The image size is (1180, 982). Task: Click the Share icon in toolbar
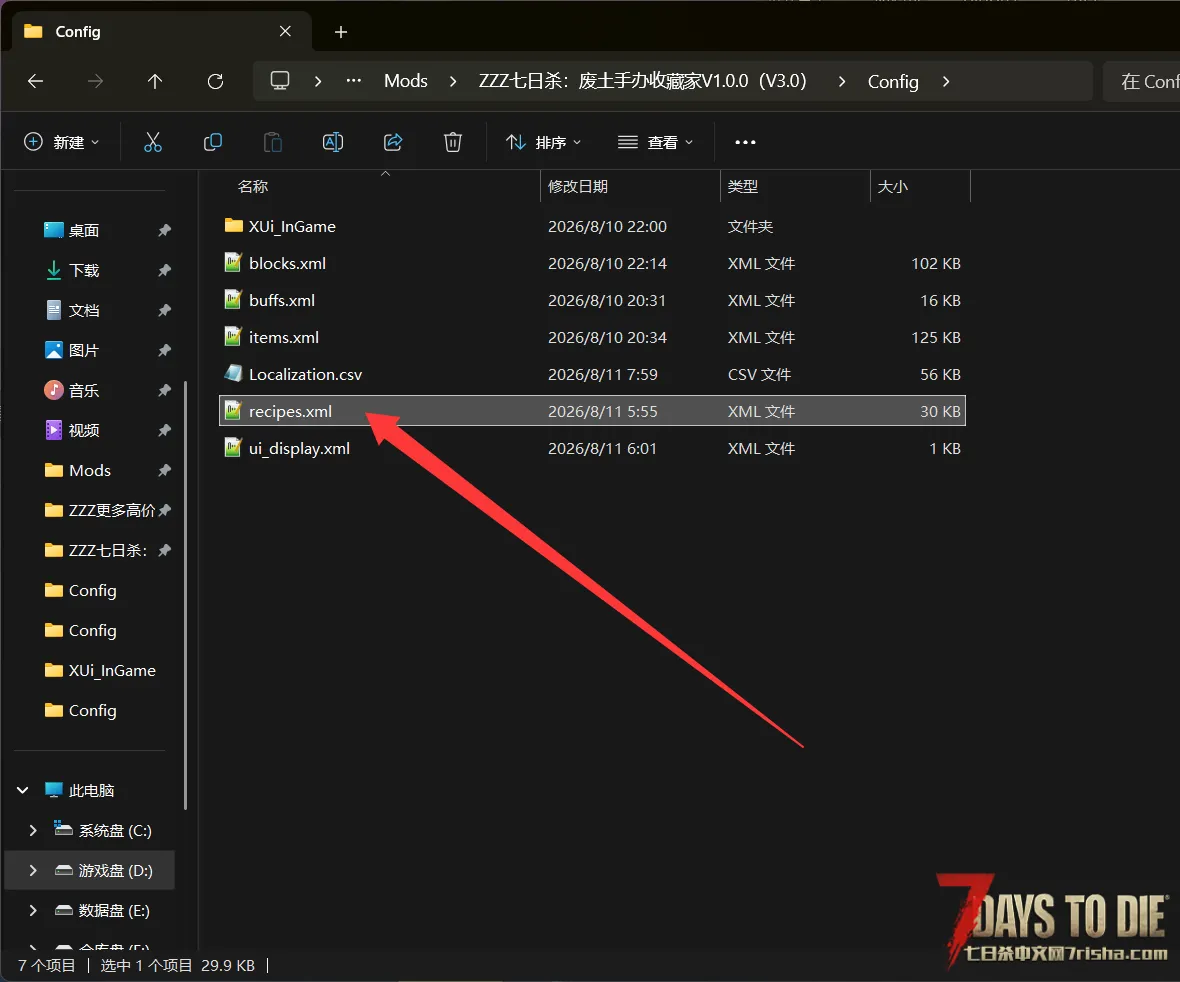pos(393,142)
